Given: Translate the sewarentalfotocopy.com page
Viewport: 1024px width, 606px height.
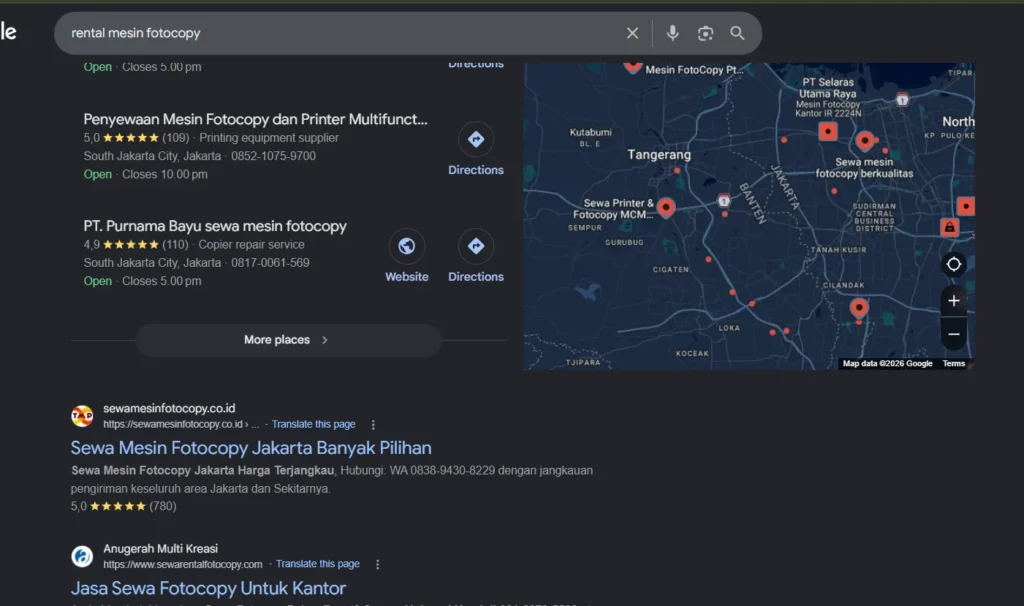Looking at the screenshot, I should [x=317, y=564].
